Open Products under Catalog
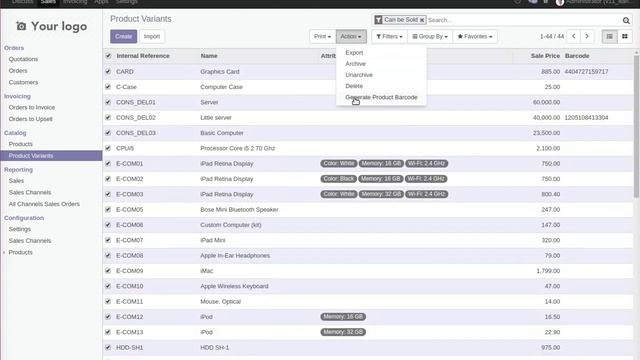The width and height of the screenshot is (640, 360). click(x=20, y=144)
